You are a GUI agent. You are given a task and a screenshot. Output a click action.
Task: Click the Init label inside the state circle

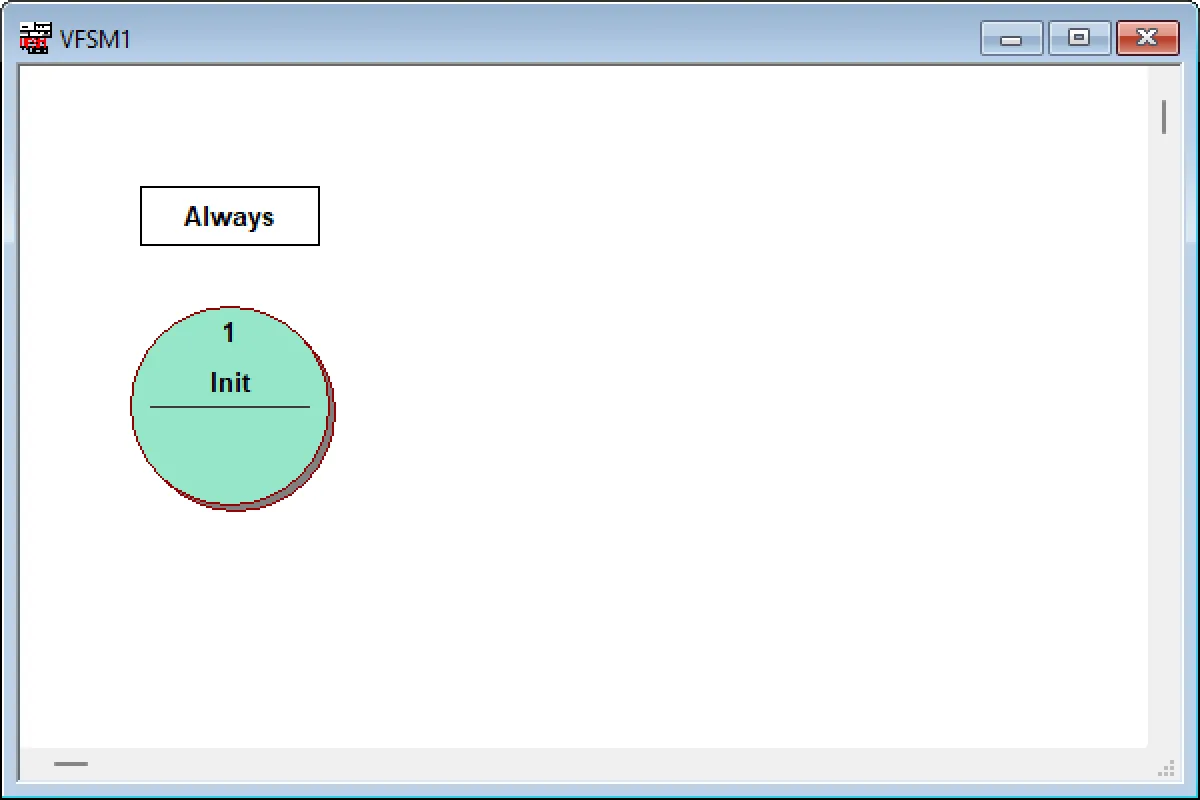pos(229,382)
